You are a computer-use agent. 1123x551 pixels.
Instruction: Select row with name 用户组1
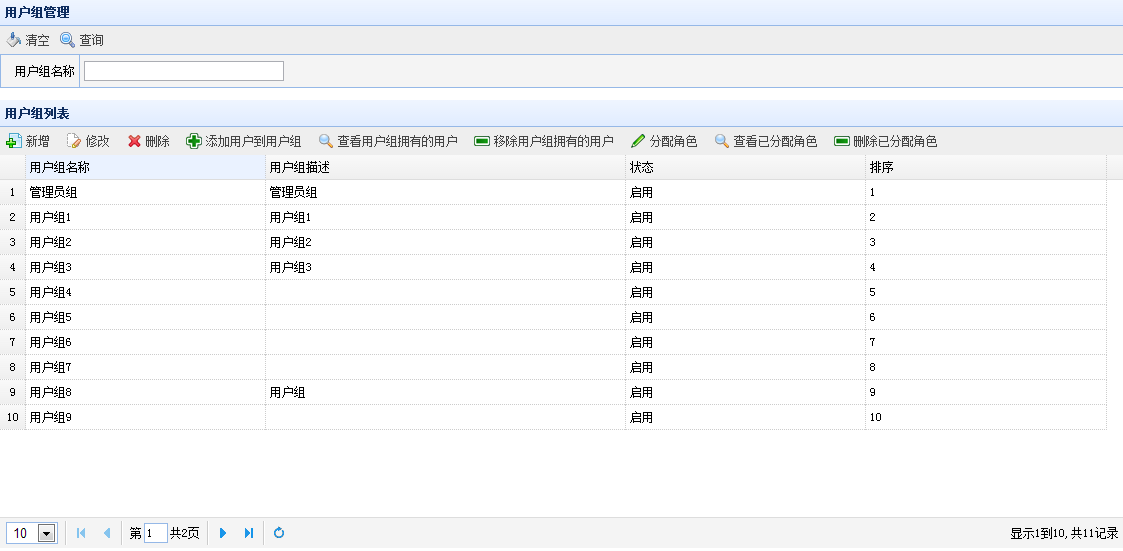pyautogui.click(x=553, y=217)
